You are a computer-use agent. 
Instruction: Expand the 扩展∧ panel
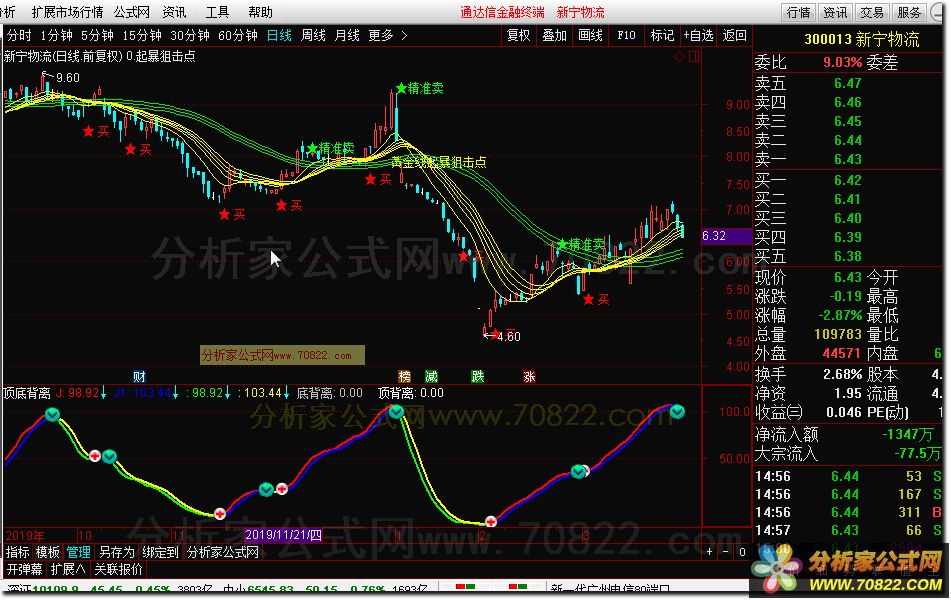click(x=68, y=569)
